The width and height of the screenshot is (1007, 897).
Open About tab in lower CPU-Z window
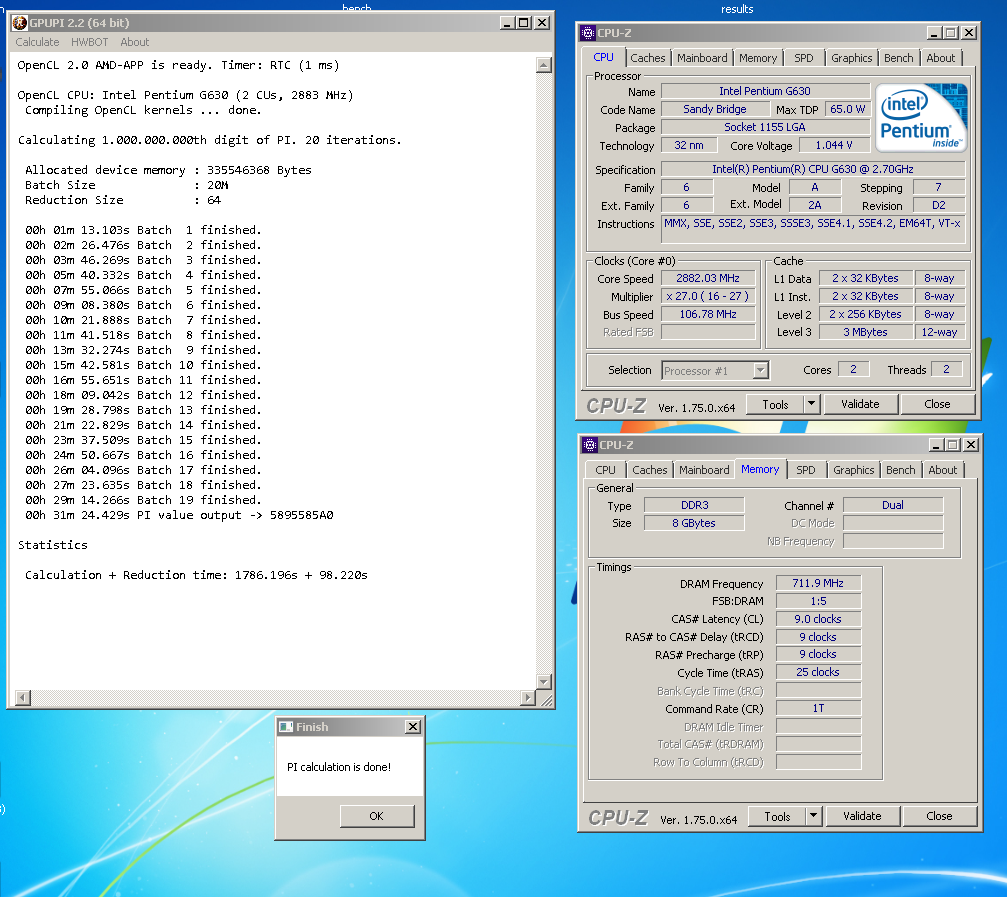942,470
